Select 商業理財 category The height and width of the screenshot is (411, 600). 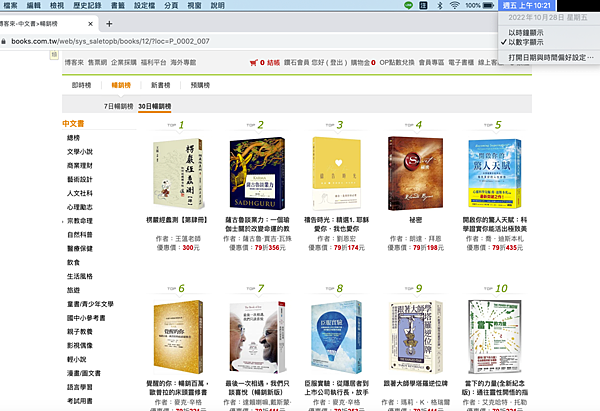pyautogui.click(x=80, y=165)
